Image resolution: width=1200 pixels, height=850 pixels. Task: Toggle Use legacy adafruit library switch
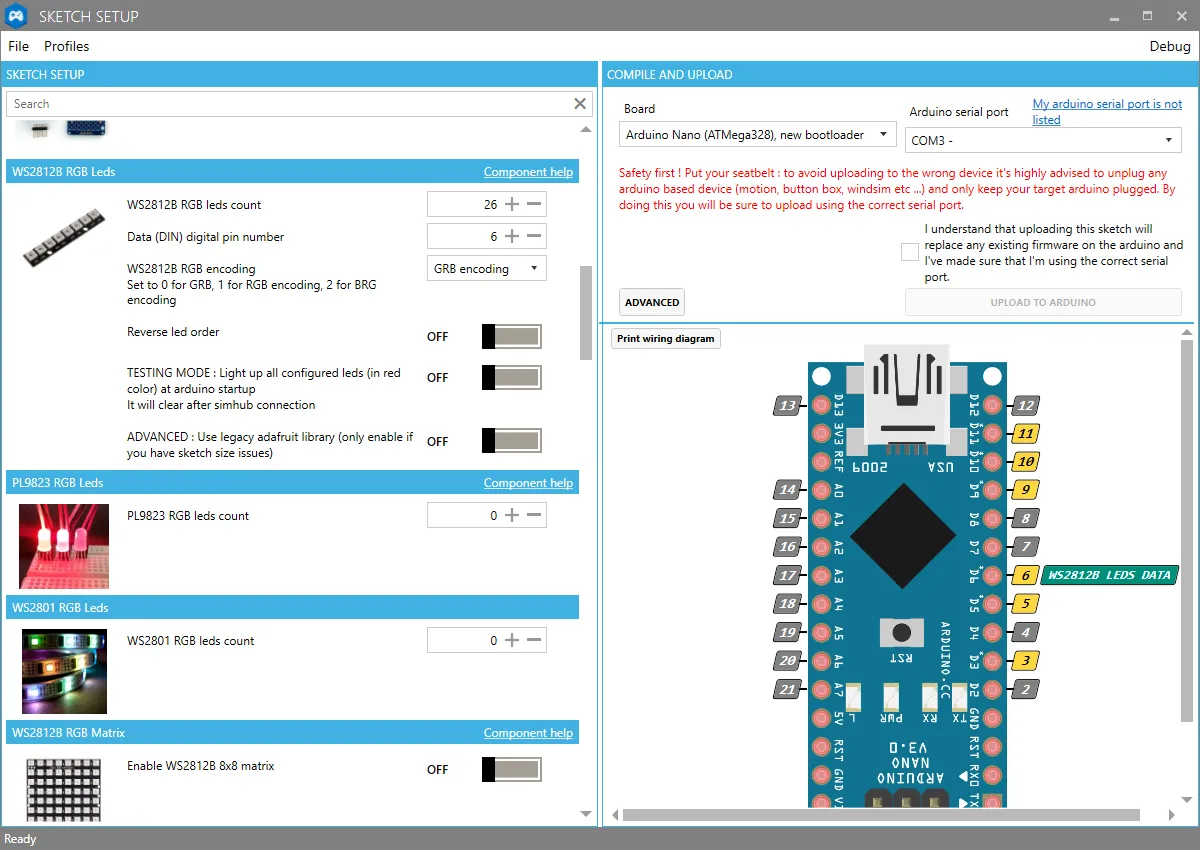tap(511, 441)
